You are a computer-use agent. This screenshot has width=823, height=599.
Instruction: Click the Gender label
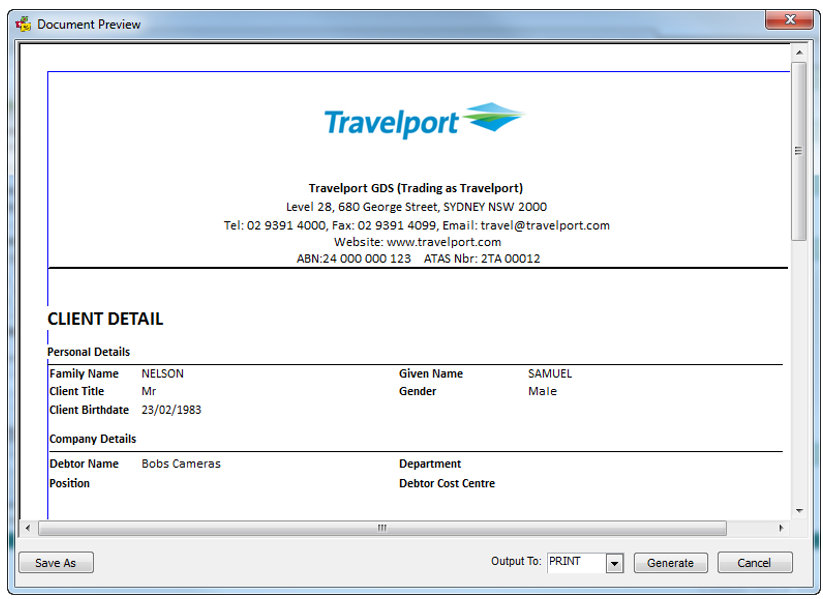[x=418, y=391]
